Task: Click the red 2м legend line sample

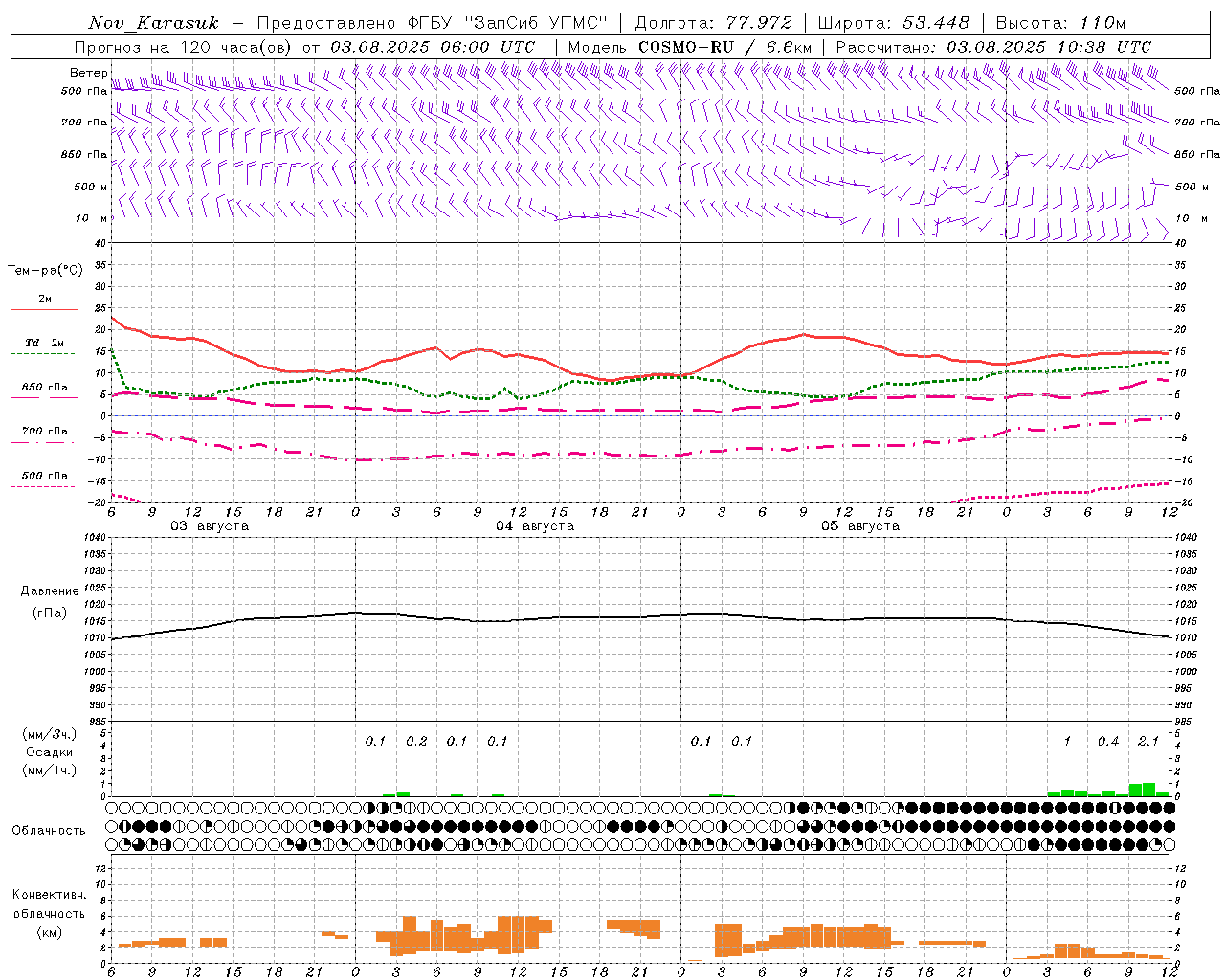Action: (x=44, y=309)
